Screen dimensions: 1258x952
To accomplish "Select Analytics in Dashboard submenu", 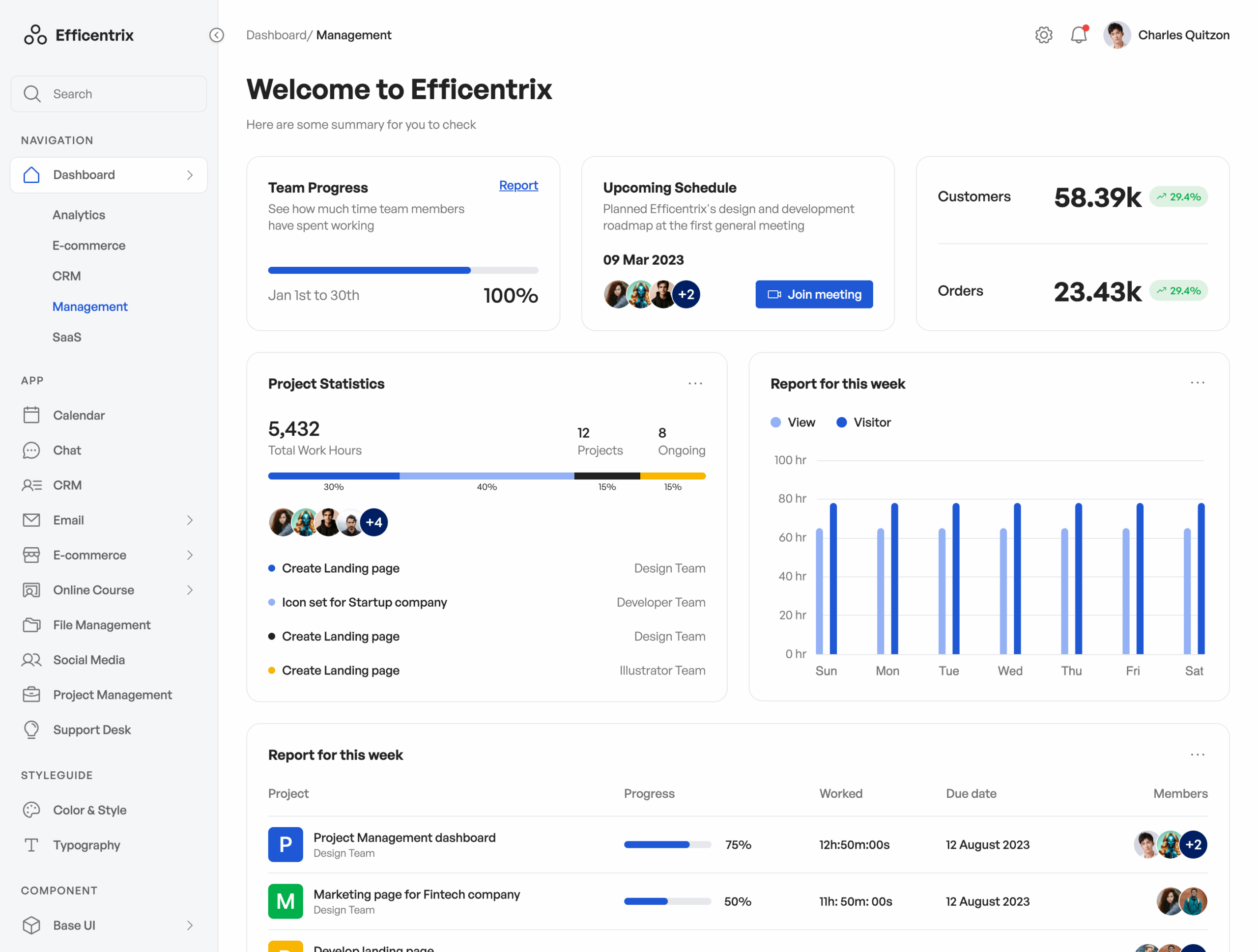I will tap(79, 215).
